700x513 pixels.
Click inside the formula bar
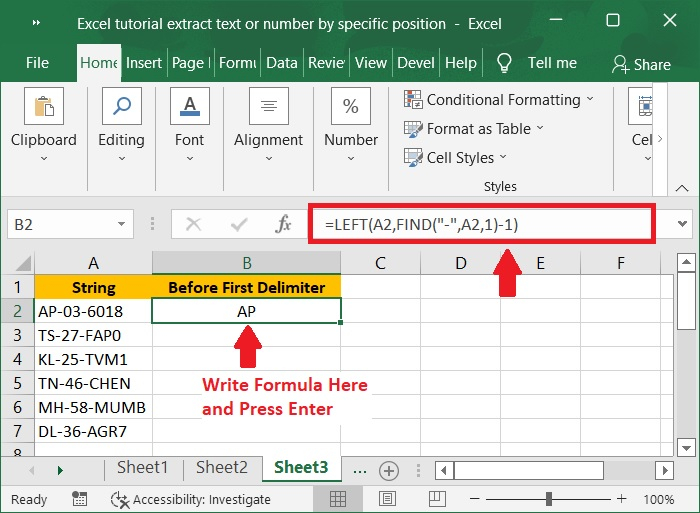[482, 224]
